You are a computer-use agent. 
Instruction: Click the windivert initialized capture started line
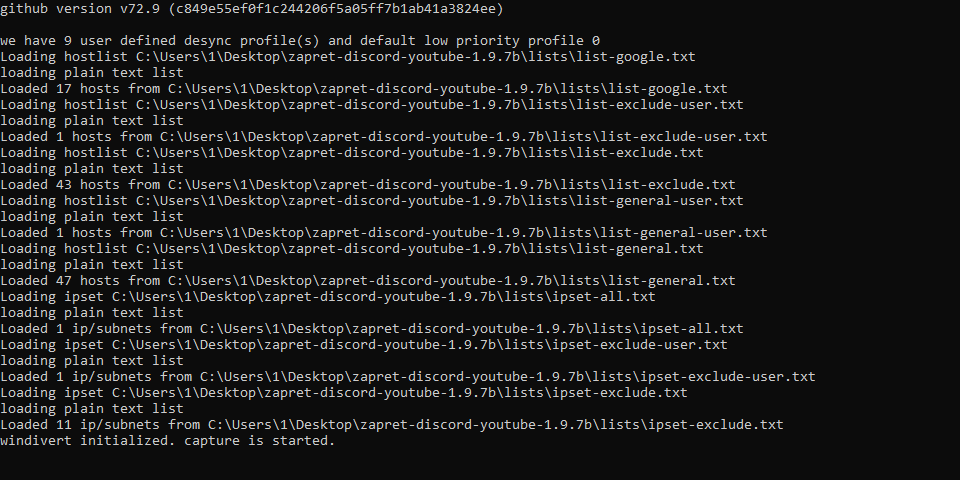(167, 441)
